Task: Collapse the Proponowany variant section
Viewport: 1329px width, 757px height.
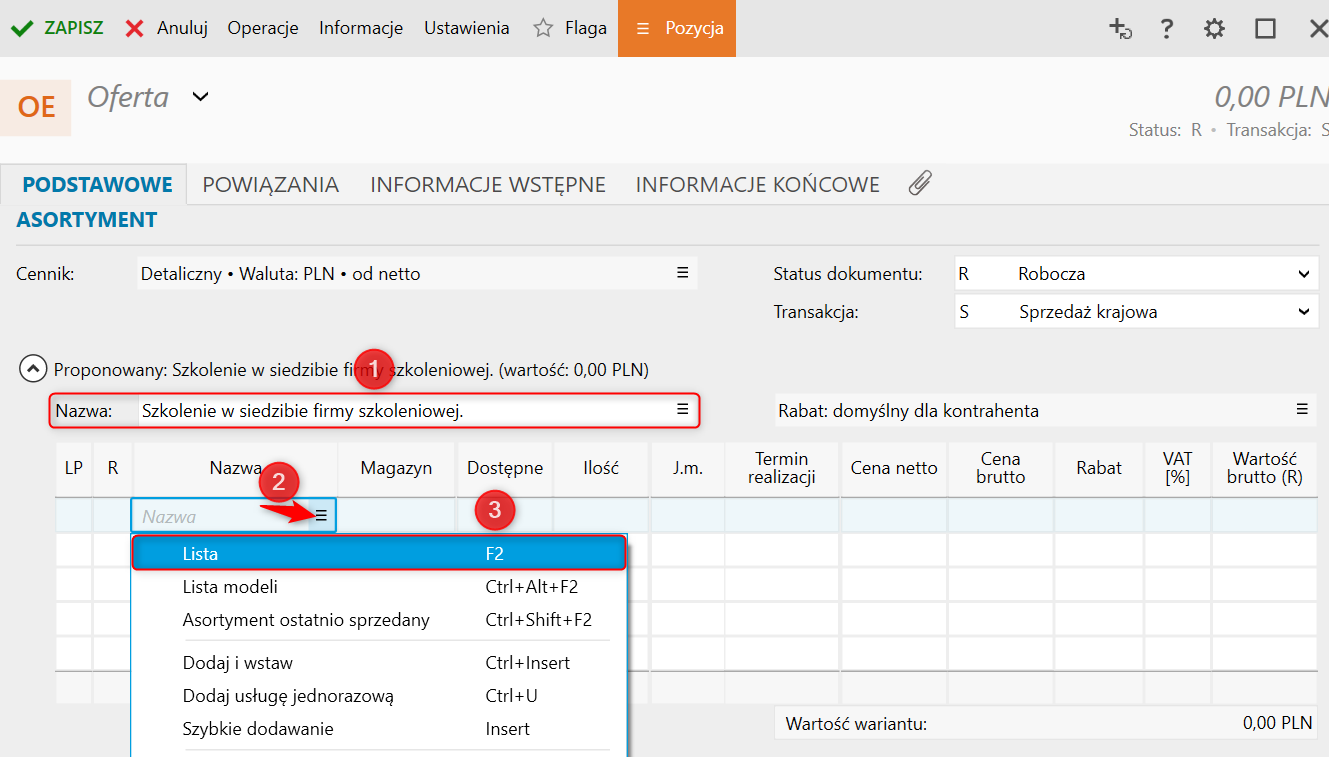Action: tap(33, 370)
